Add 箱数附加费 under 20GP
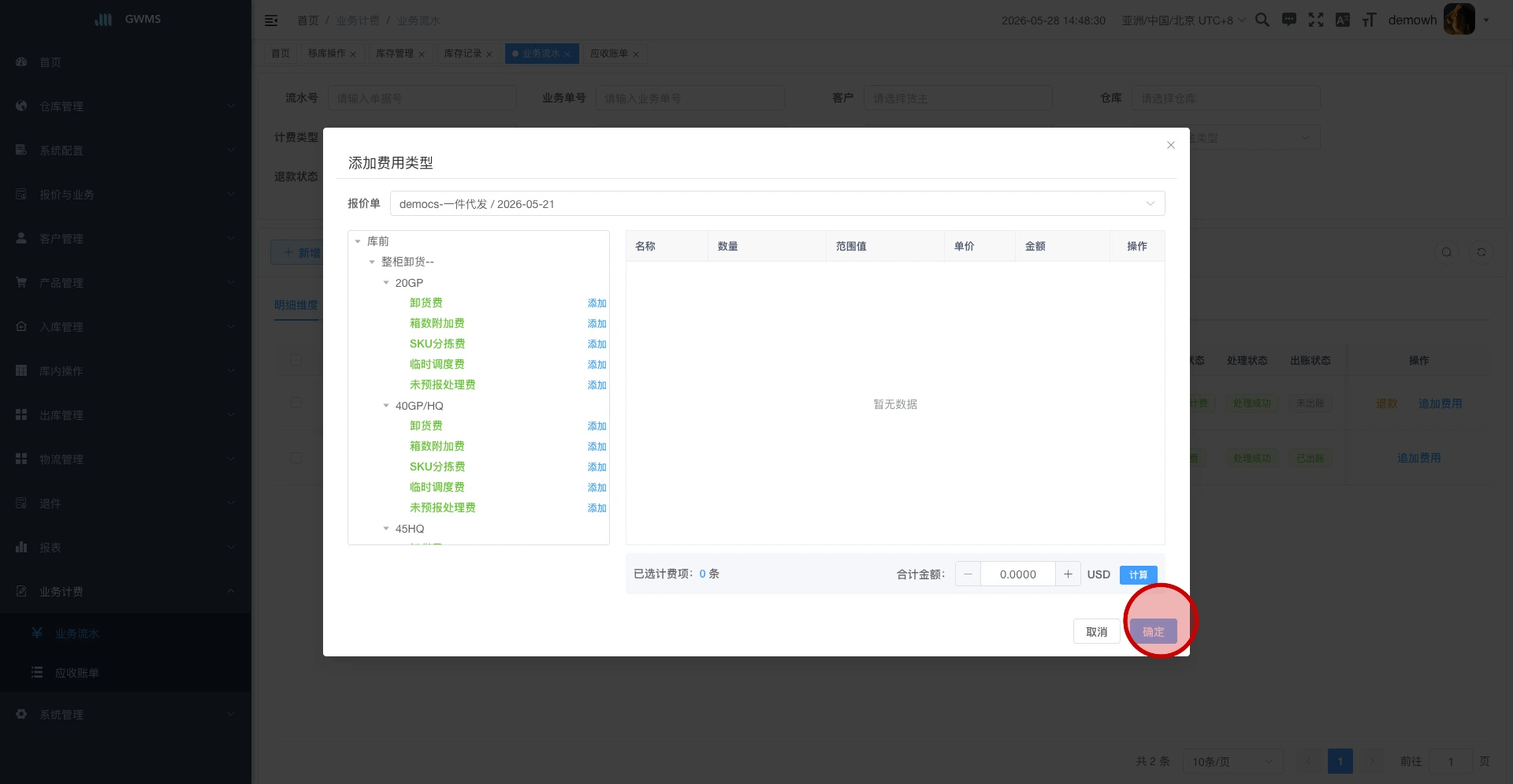Image resolution: width=1513 pixels, height=784 pixels. click(x=597, y=324)
